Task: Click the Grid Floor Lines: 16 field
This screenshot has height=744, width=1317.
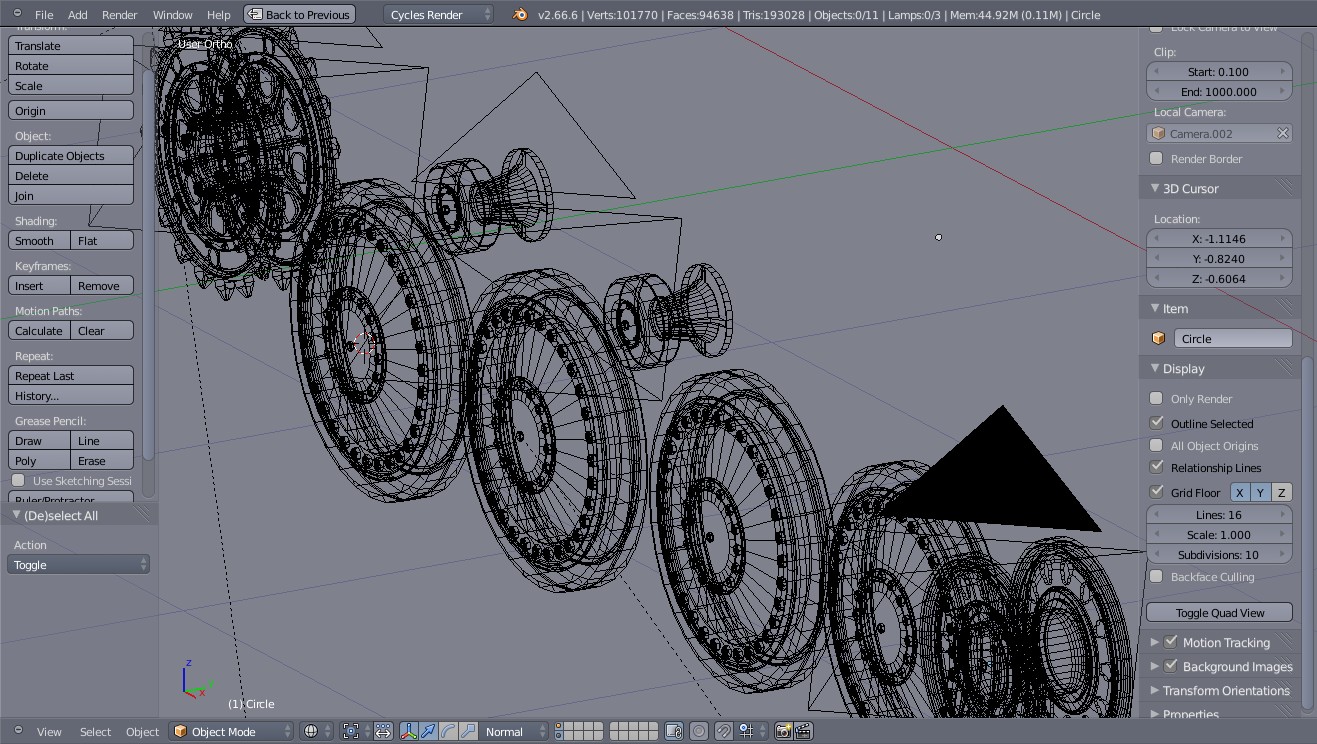Action: [1220, 514]
